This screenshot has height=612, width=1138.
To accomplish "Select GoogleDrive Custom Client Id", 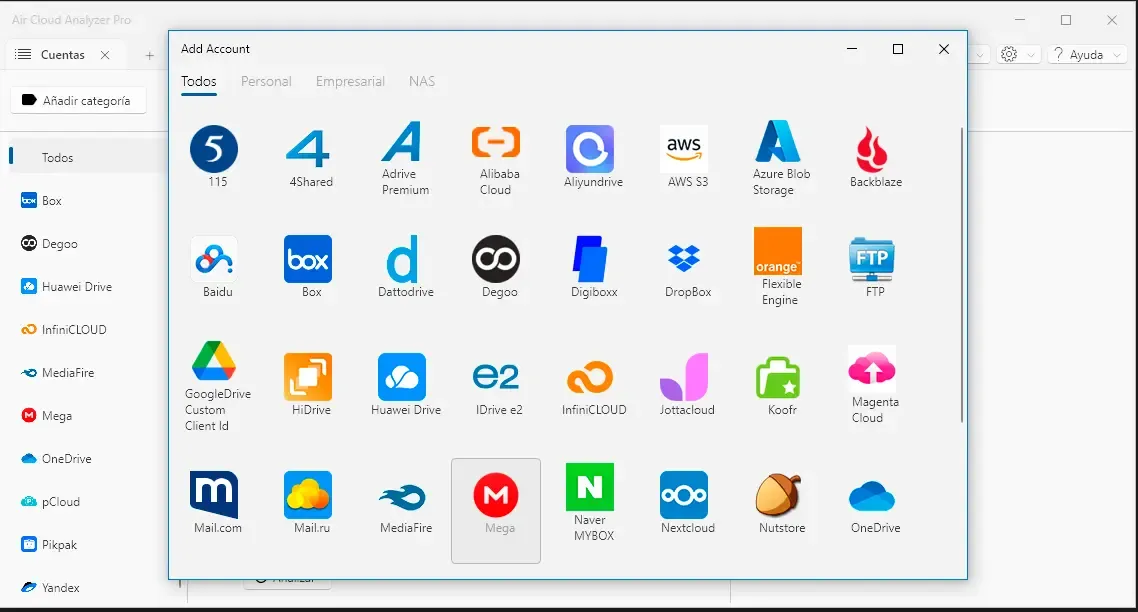I will (214, 361).
